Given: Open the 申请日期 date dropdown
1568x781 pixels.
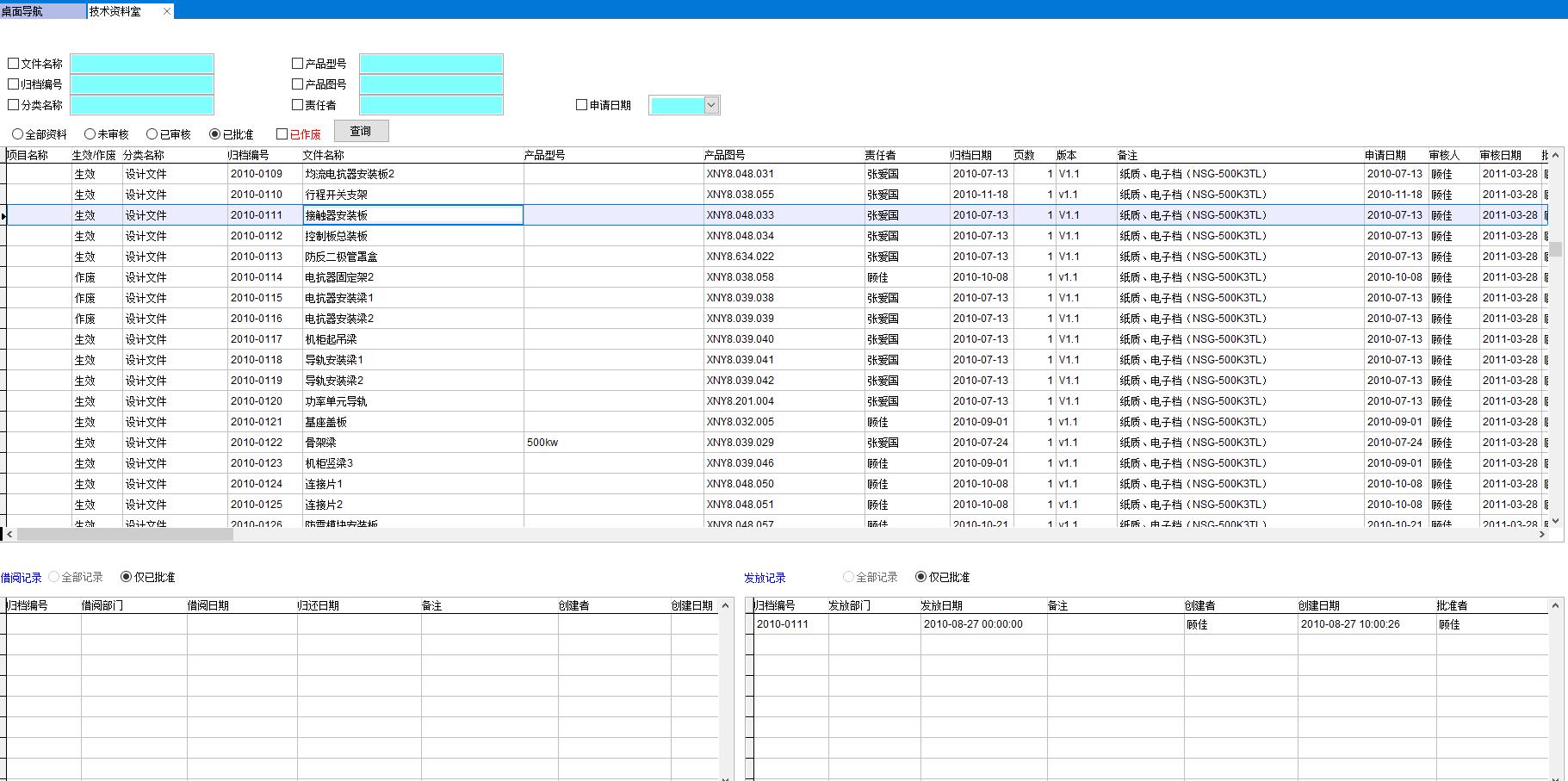Looking at the screenshot, I should click(711, 105).
